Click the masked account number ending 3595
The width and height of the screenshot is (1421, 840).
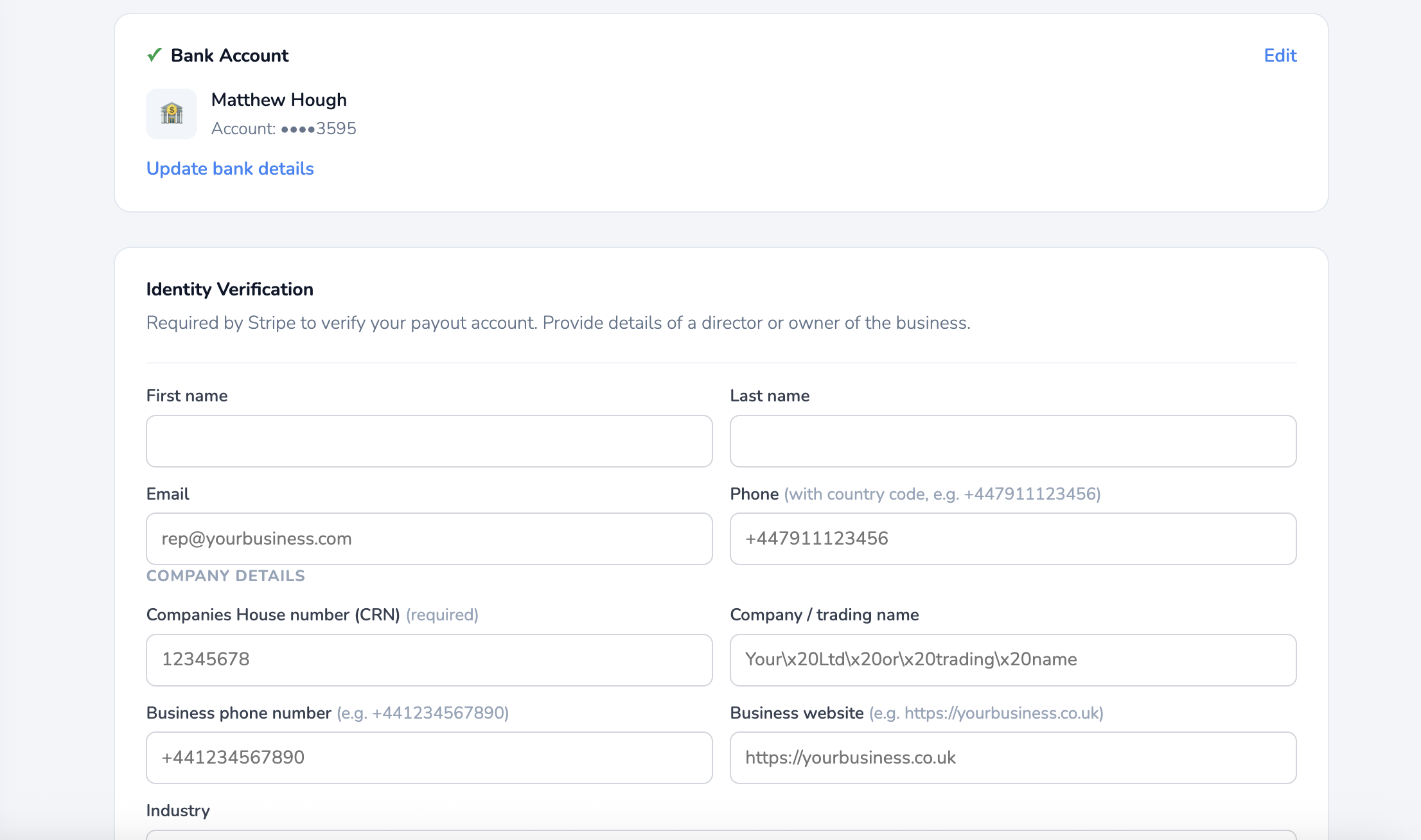pyautogui.click(x=318, y=128)
